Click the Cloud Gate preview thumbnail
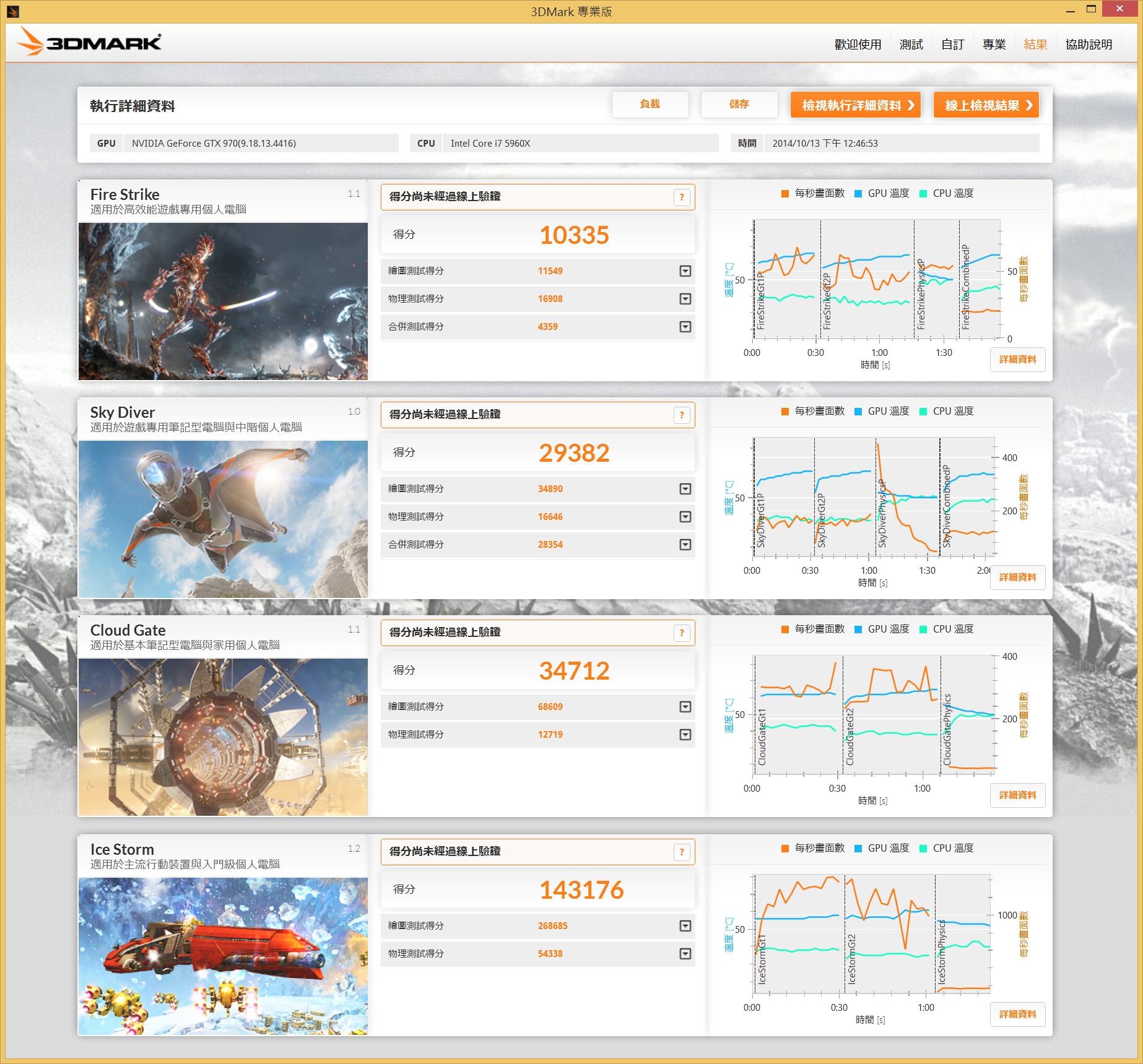The image size is (1143, 1064). click(223, 737)
